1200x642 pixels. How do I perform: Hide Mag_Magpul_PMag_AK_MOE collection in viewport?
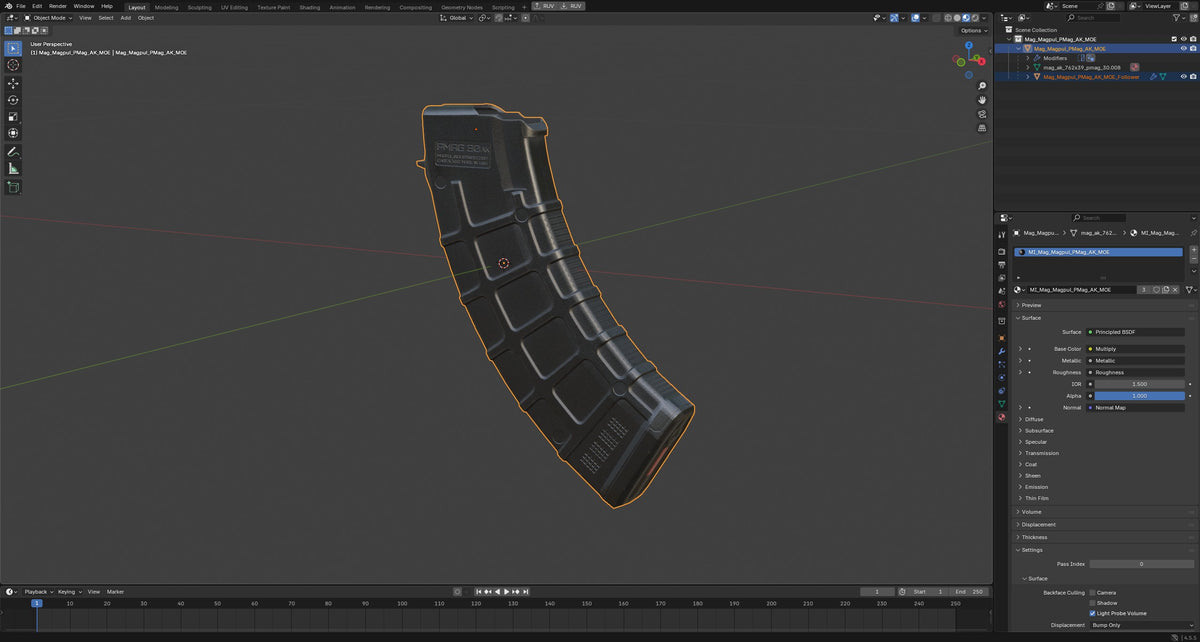point(1184,39)
